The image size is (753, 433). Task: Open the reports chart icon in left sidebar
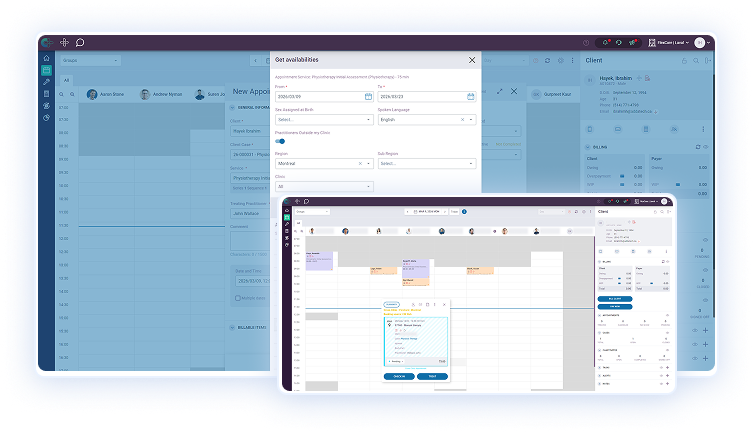(x=47, y=117)
